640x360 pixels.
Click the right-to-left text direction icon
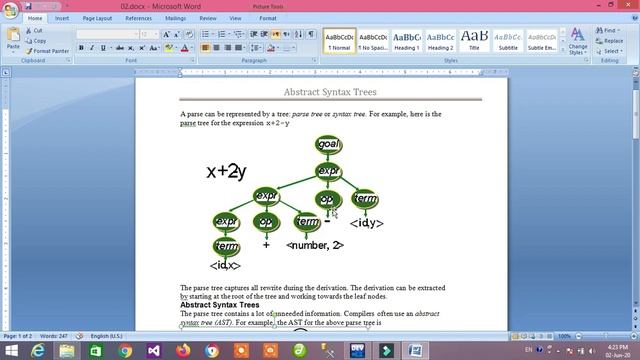(x=287, y=34)
